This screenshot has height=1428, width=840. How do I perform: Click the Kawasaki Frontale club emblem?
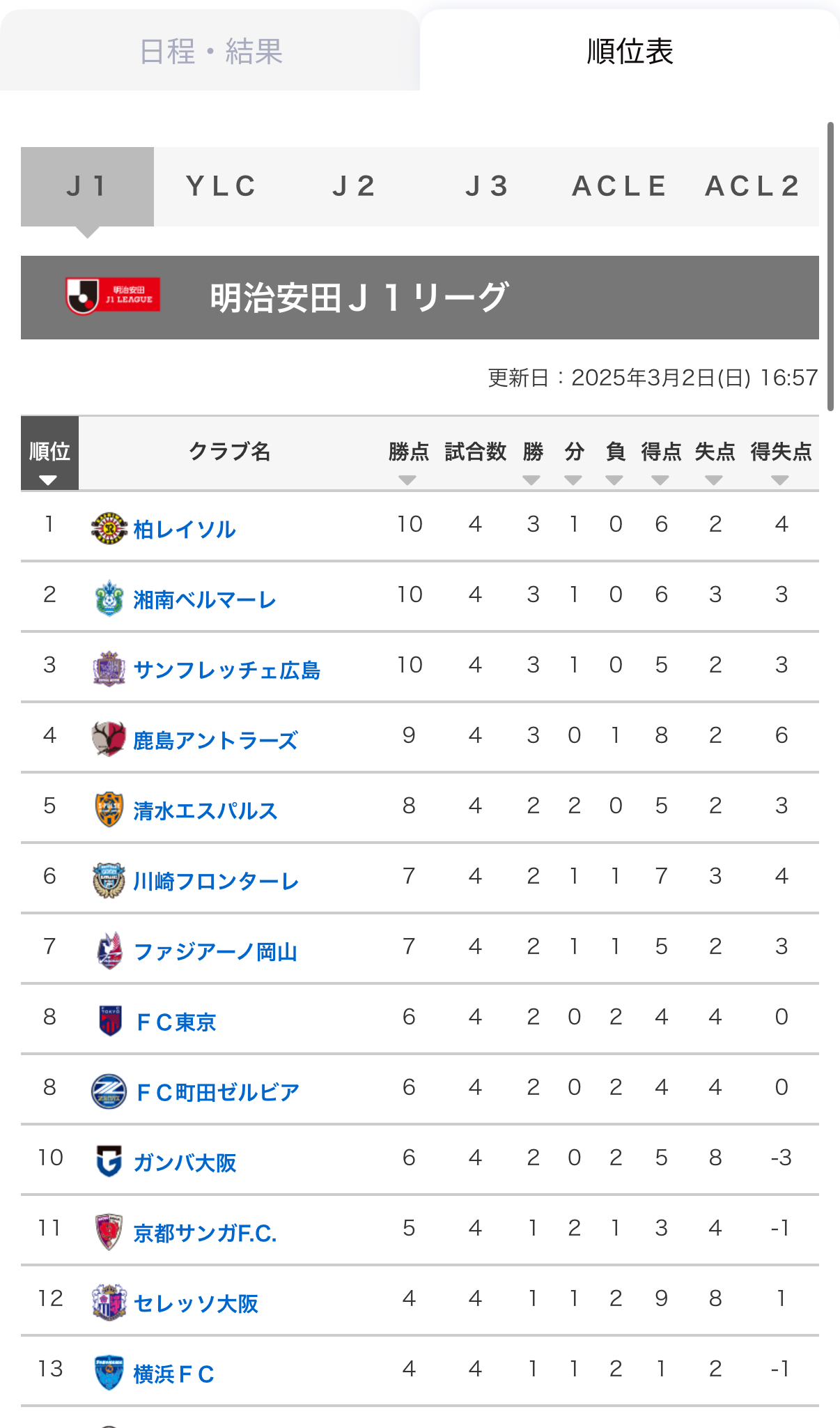click(109, 880)
